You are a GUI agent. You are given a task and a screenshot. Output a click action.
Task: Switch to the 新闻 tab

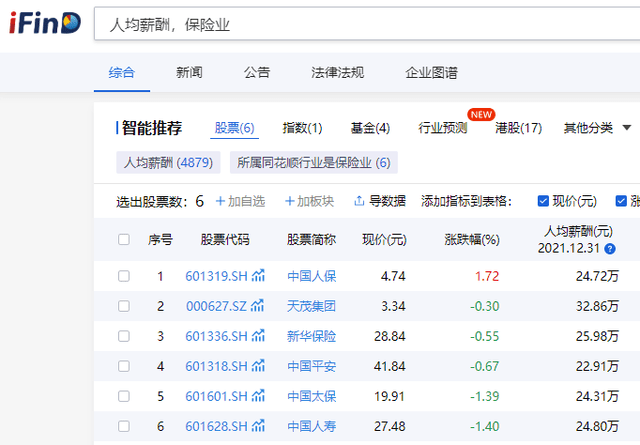tap(189, 73)
